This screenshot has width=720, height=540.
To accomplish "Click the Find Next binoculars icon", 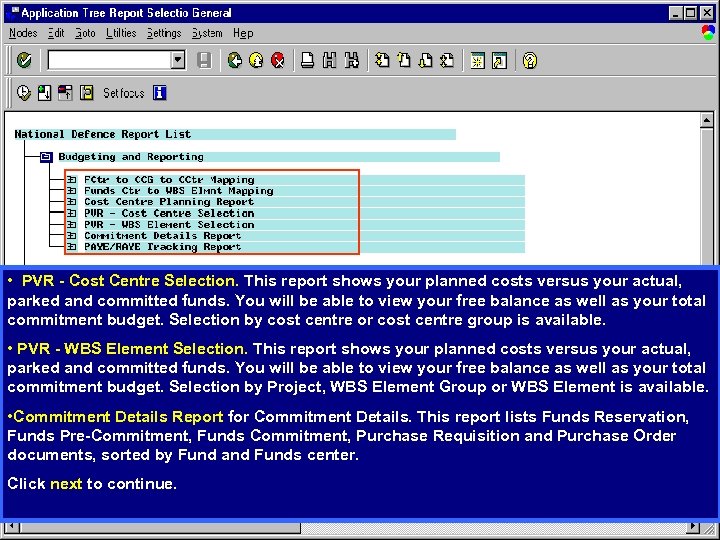I will tap(351, 60).
